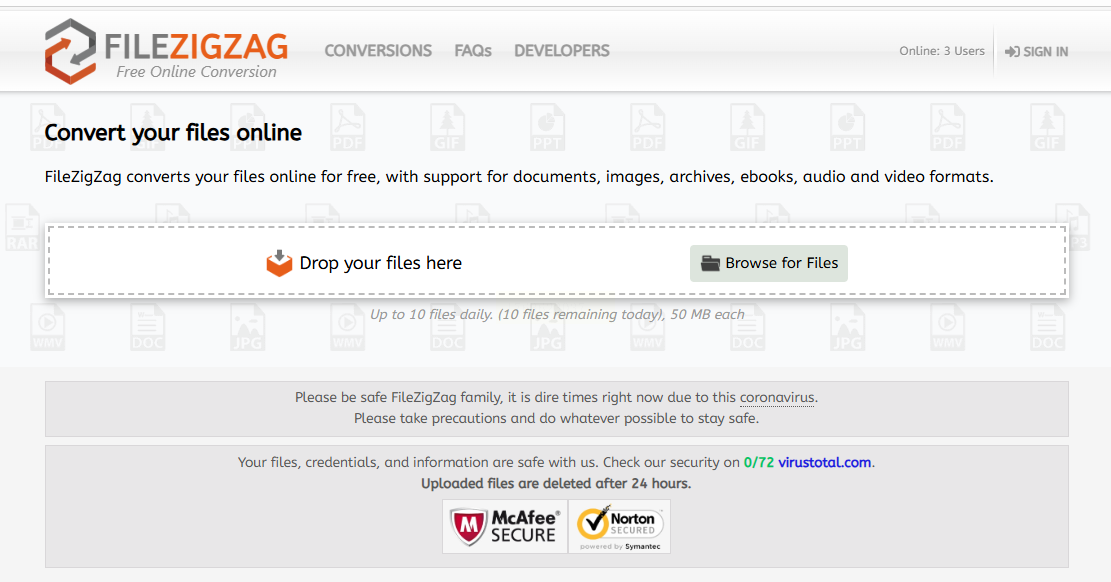Click the Up to 10 files daily text
1111x582 pixels.
pyautogui.click(x=557, y=314)
